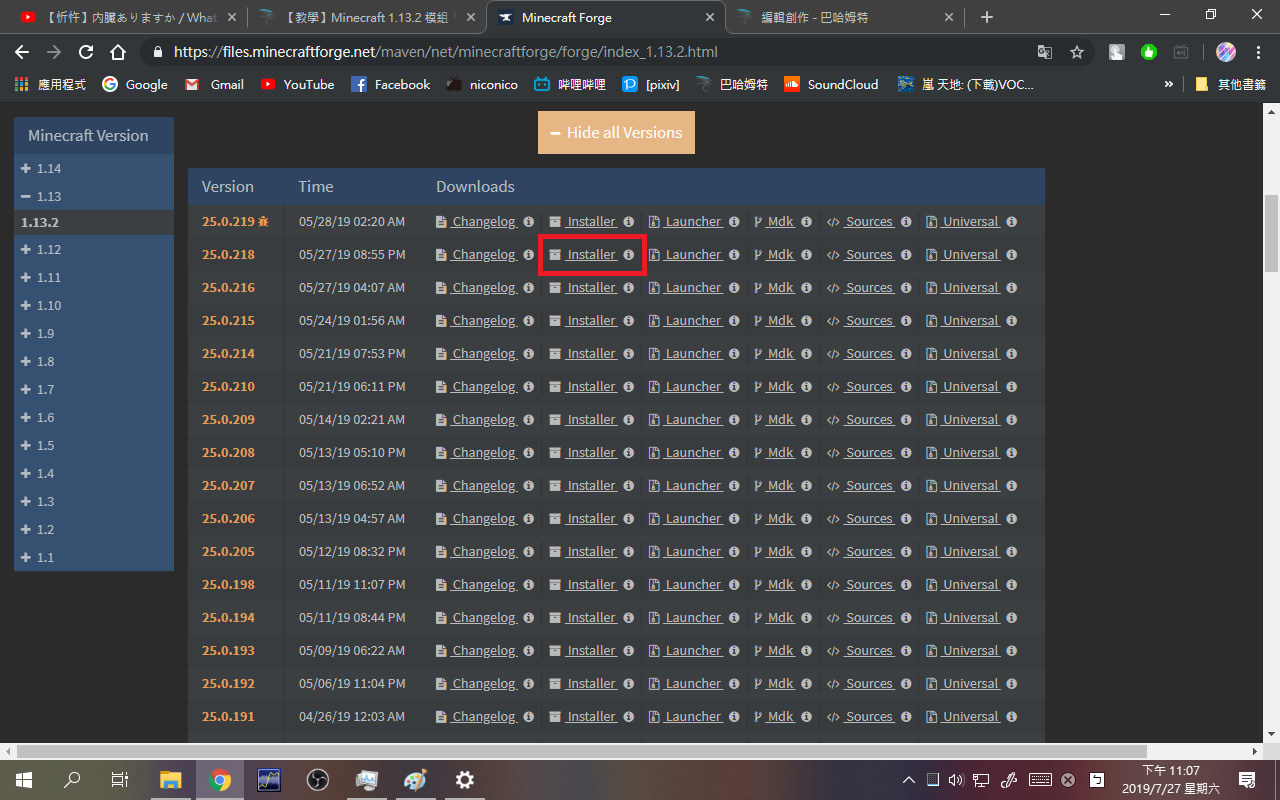Open the 應用程式 apps shortcut in bookmarks bar
This screenshot has height=800, width=1280.
50,85
